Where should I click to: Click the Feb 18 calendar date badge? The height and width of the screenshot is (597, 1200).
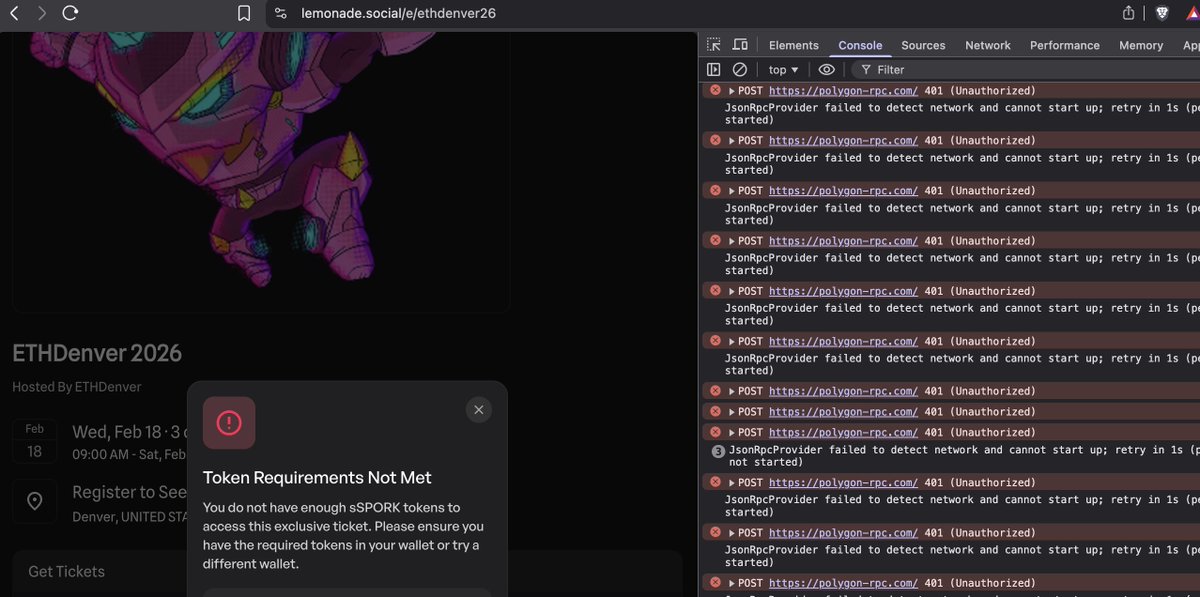(35, 441)
